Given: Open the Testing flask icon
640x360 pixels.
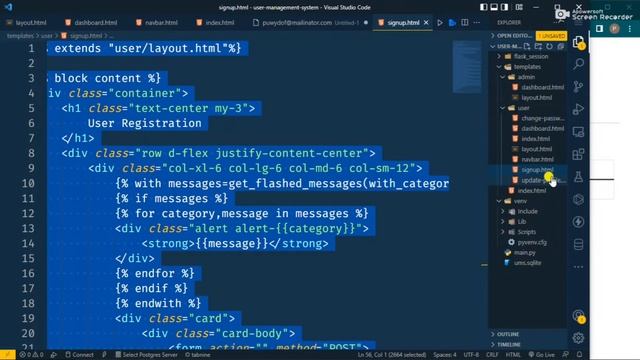Looking at the screenshot, I should pos(578,177).
